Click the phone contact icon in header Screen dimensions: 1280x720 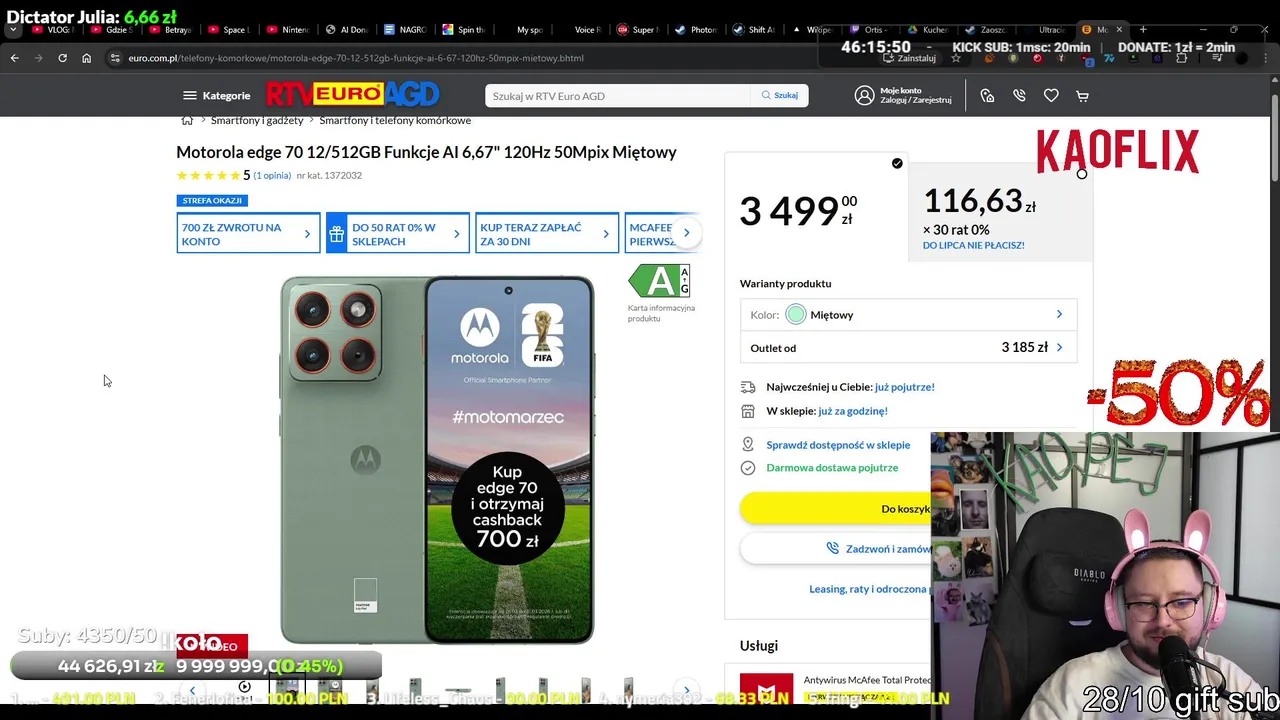(x=1019, y=96)
